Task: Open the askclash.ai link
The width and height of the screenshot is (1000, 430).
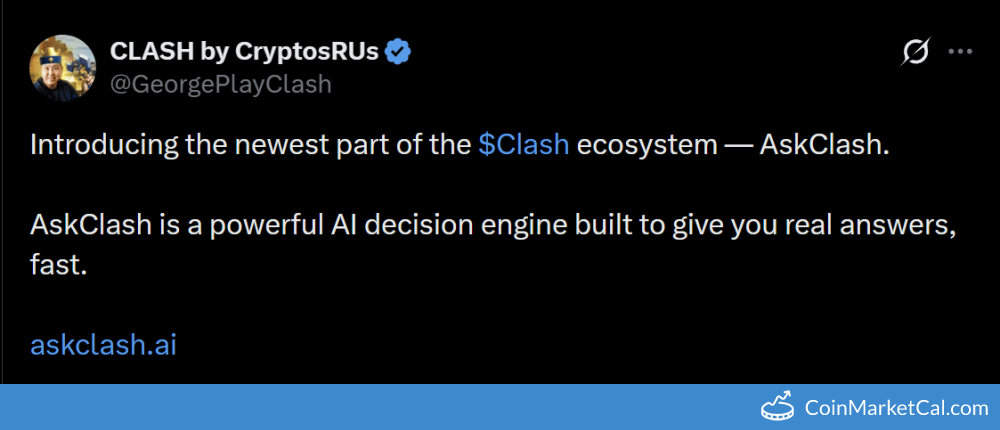Action: point(104,345)
